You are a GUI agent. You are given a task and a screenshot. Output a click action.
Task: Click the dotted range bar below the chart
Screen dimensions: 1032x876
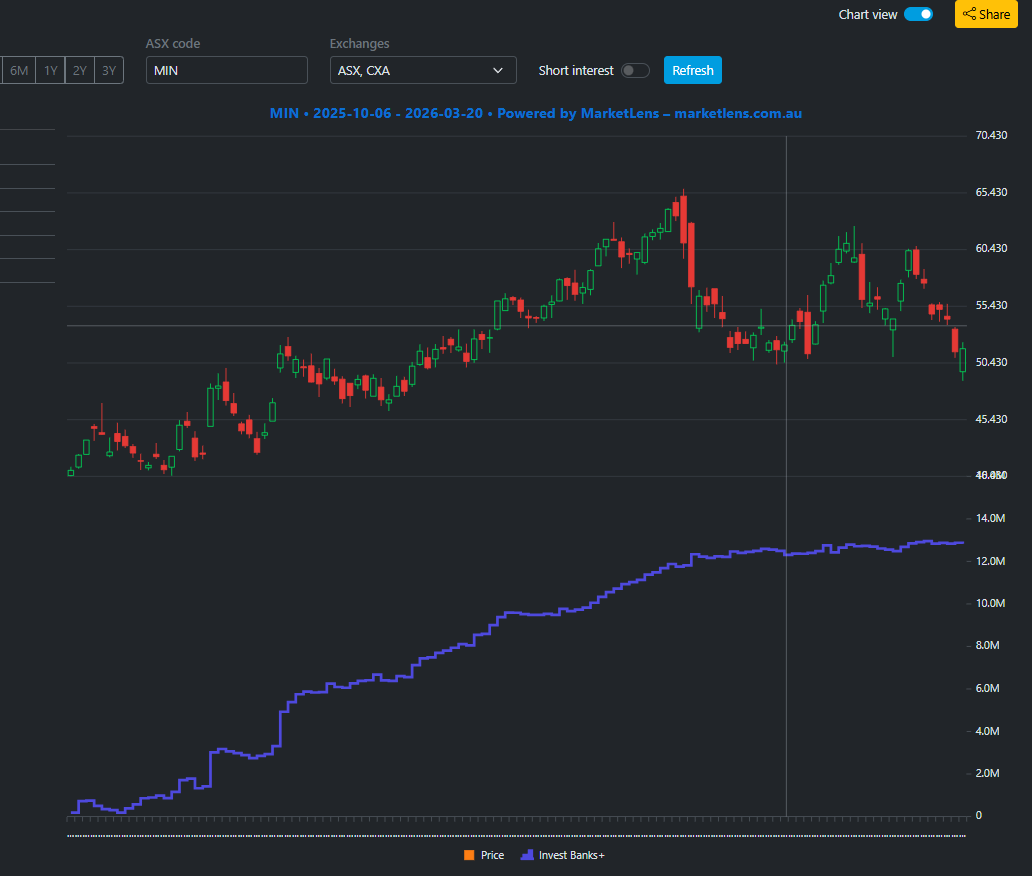click(x=517, y=836)
